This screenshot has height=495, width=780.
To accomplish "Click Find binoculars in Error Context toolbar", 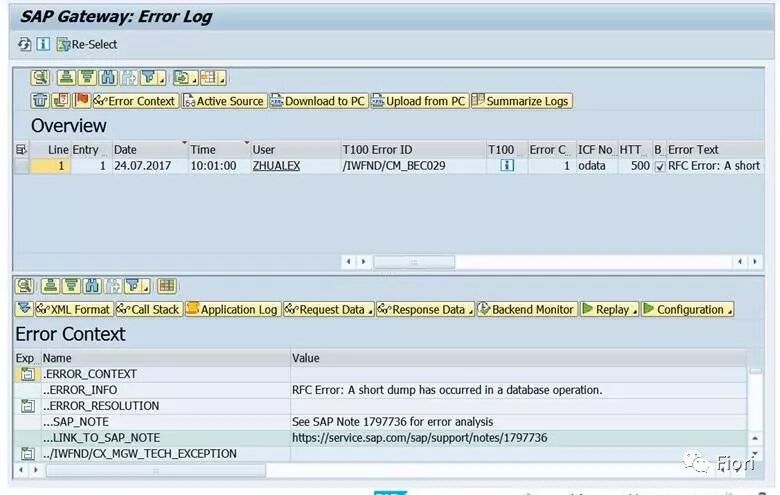I will 92,286.
